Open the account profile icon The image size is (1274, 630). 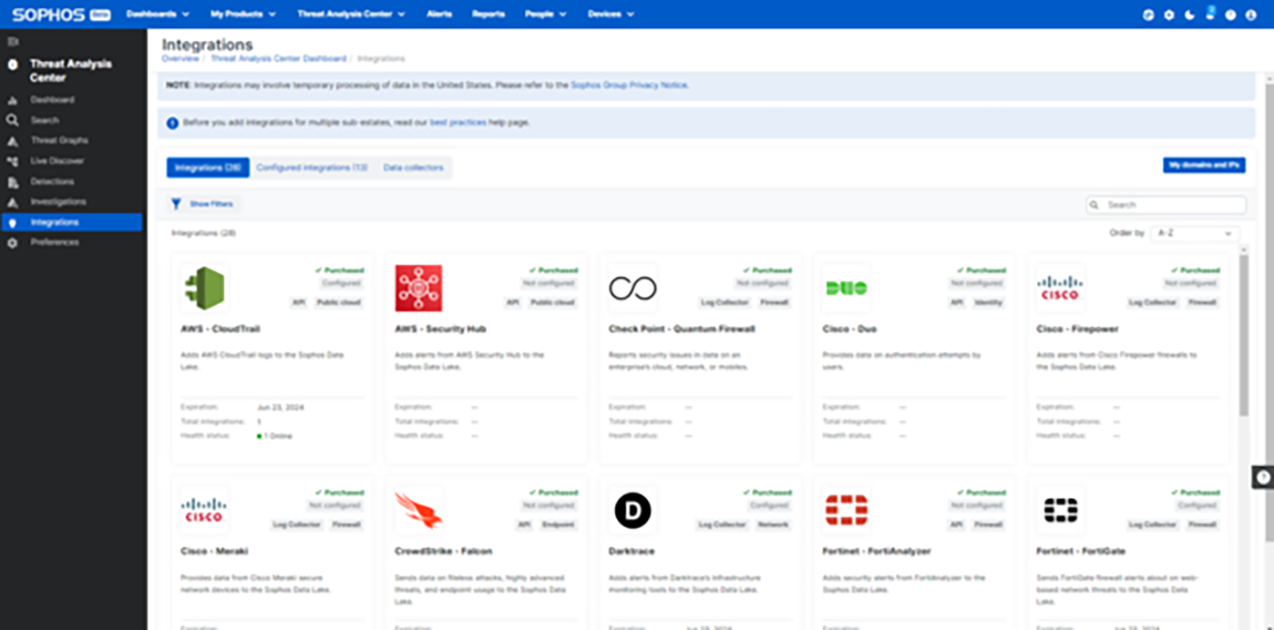(1251, 14)
